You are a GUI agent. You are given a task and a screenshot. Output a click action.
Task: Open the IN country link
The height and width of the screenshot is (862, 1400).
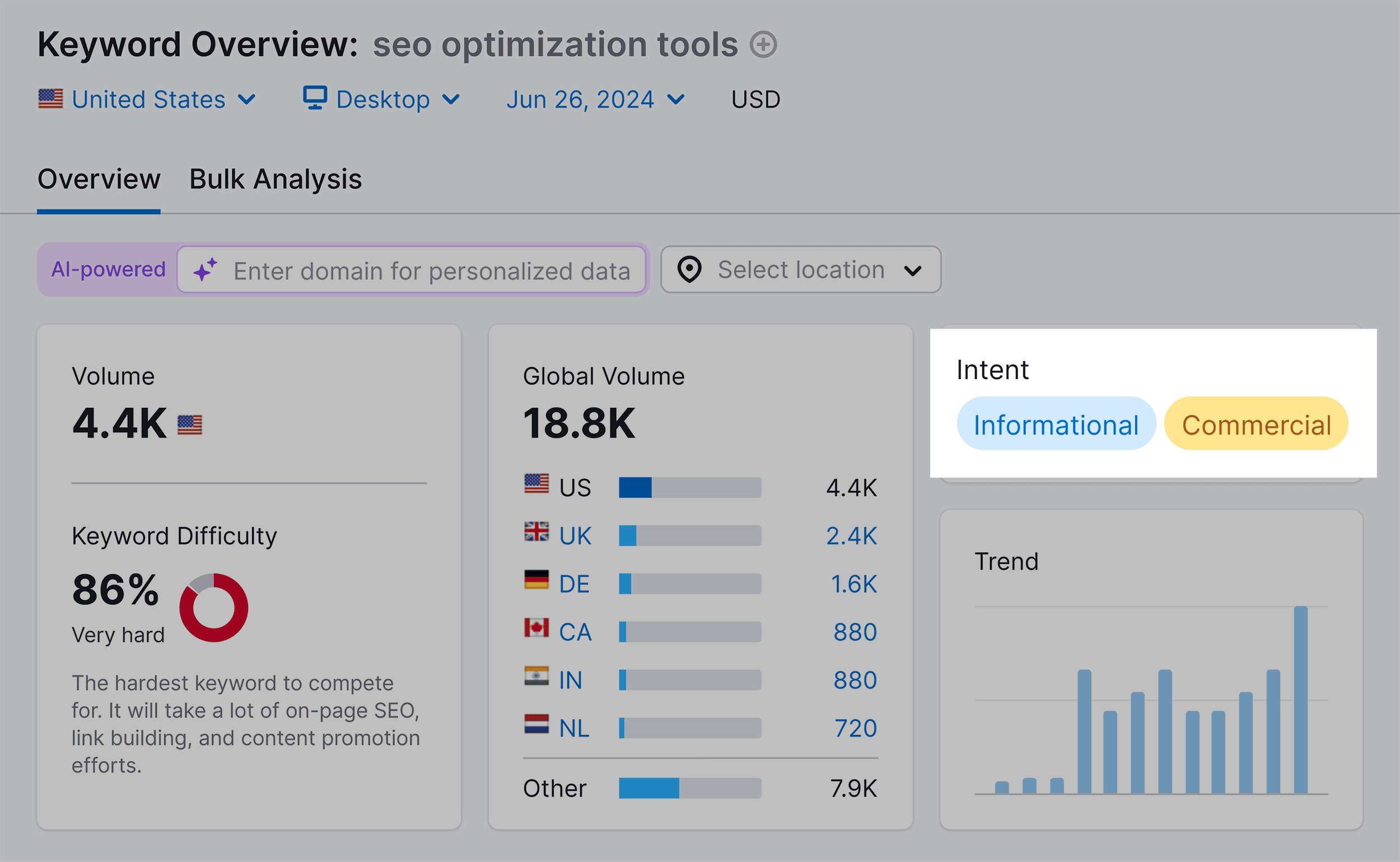tap(571, 680)
